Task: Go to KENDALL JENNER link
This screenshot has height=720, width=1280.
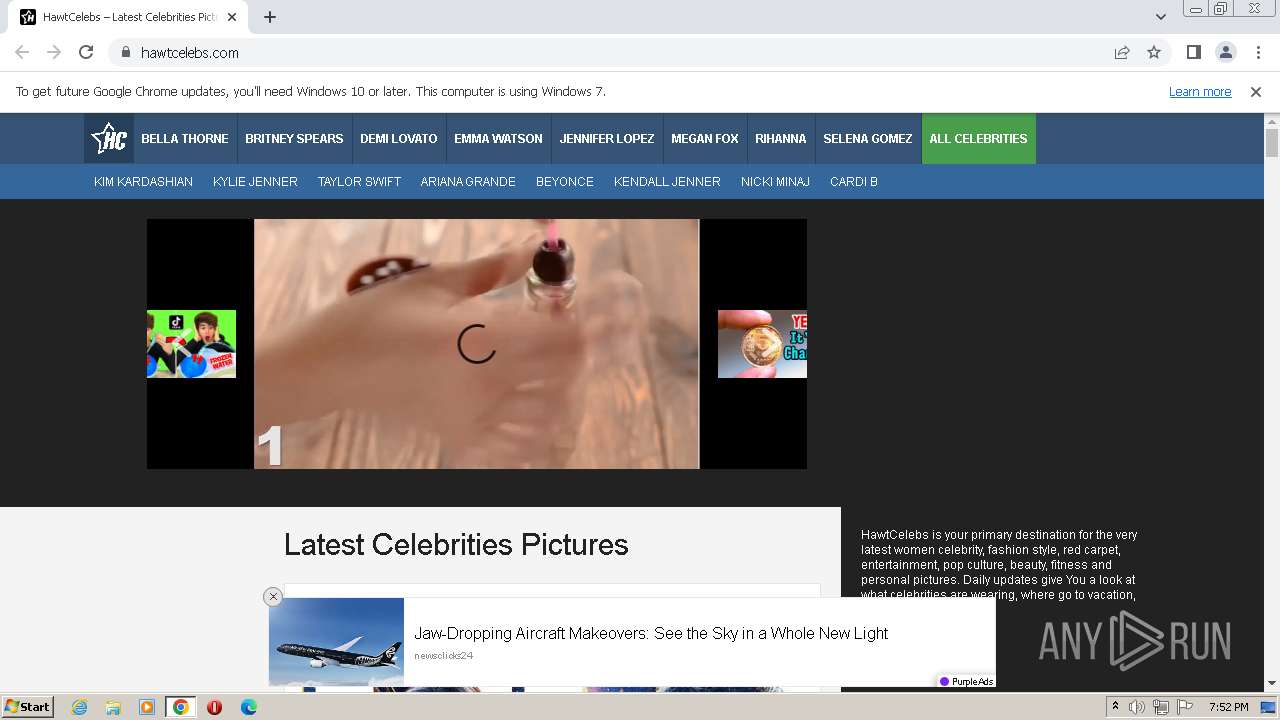Action: coord(667,182)
